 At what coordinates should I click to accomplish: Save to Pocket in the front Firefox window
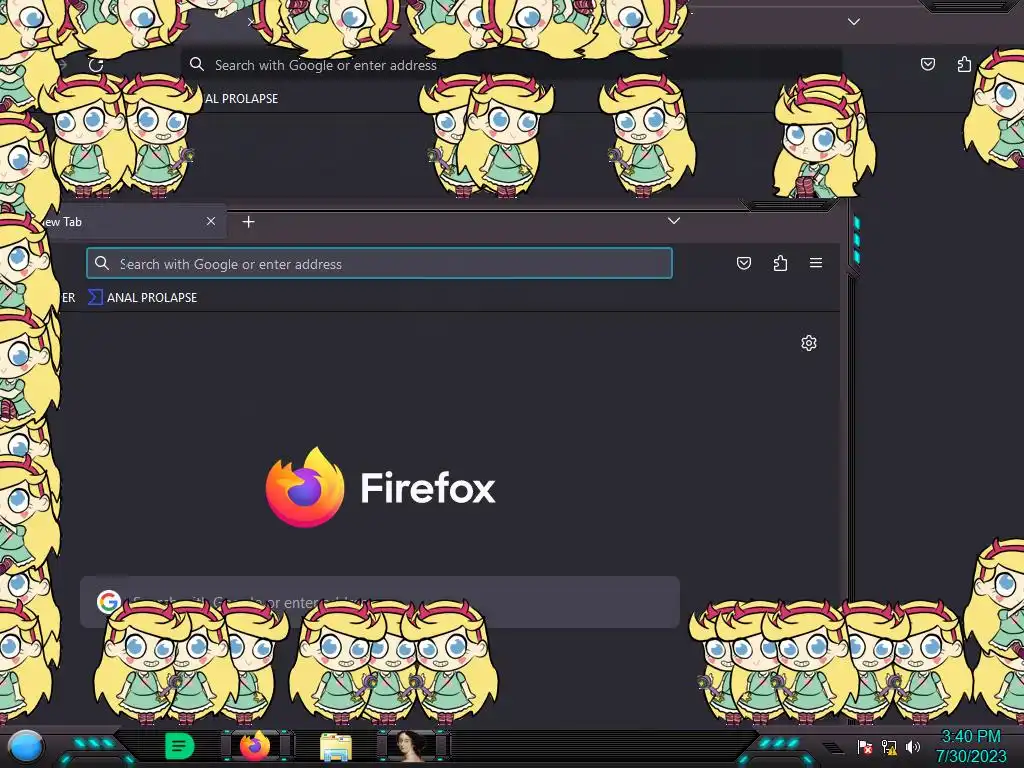744,263
